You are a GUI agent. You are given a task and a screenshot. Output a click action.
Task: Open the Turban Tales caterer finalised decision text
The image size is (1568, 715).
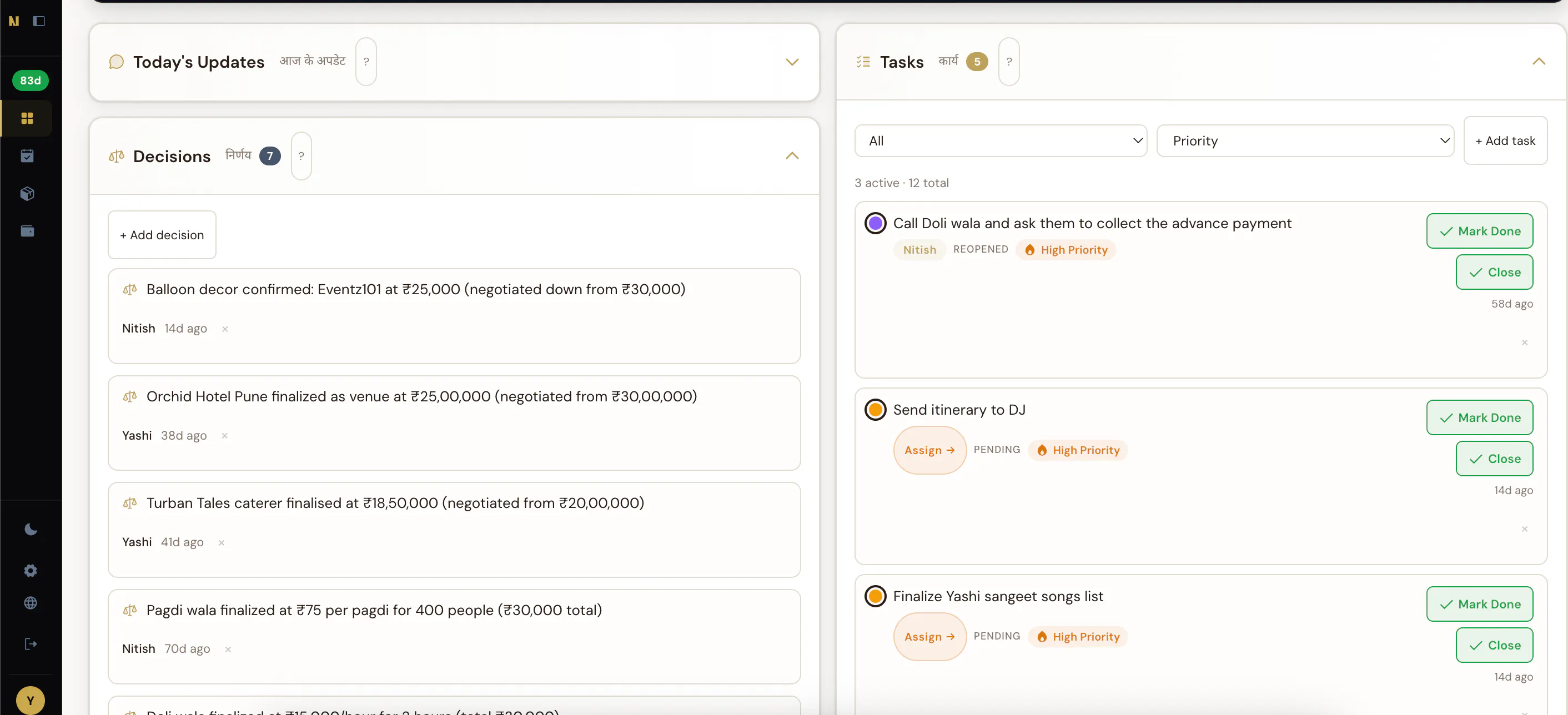(395, 503)
